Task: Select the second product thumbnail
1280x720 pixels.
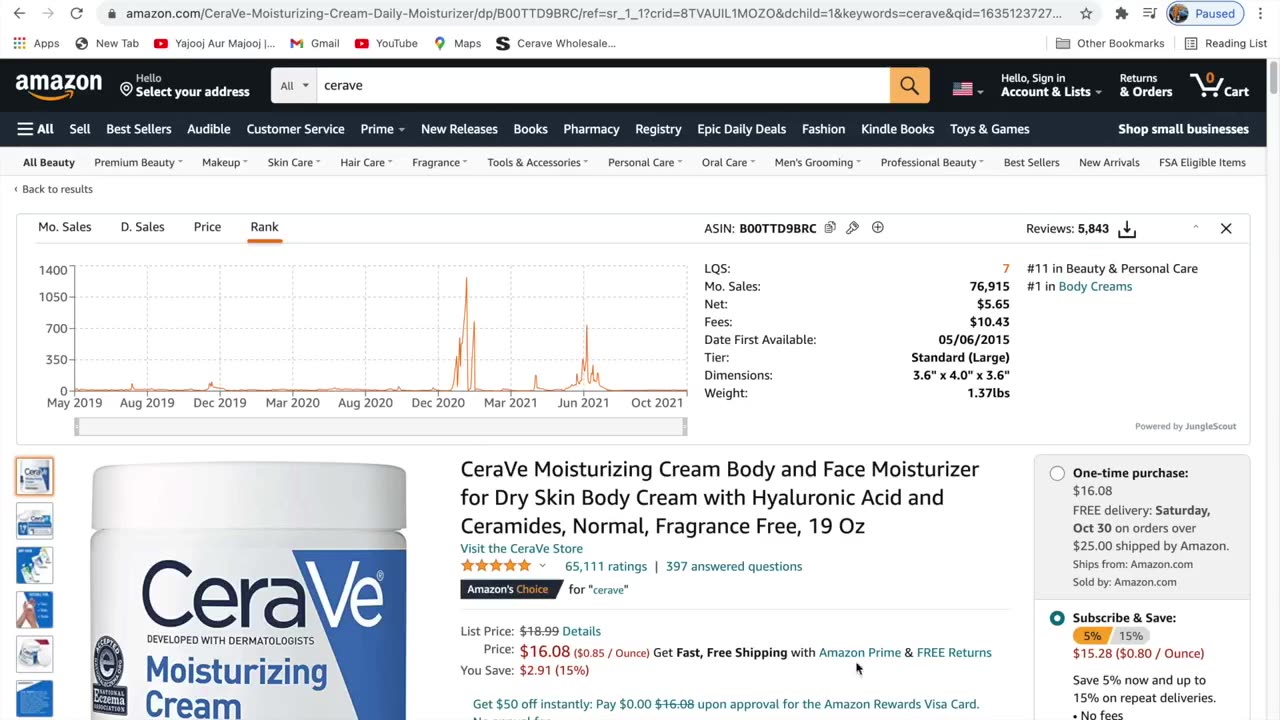Action: (34, 521)
